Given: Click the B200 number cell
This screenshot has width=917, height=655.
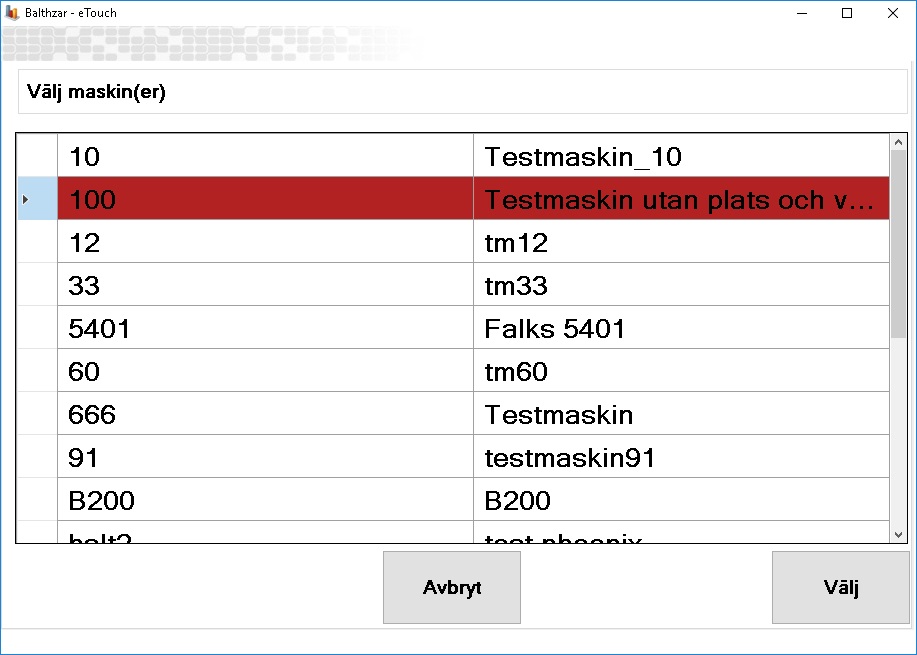Looking at the screenshot, I should coord(265,501).
